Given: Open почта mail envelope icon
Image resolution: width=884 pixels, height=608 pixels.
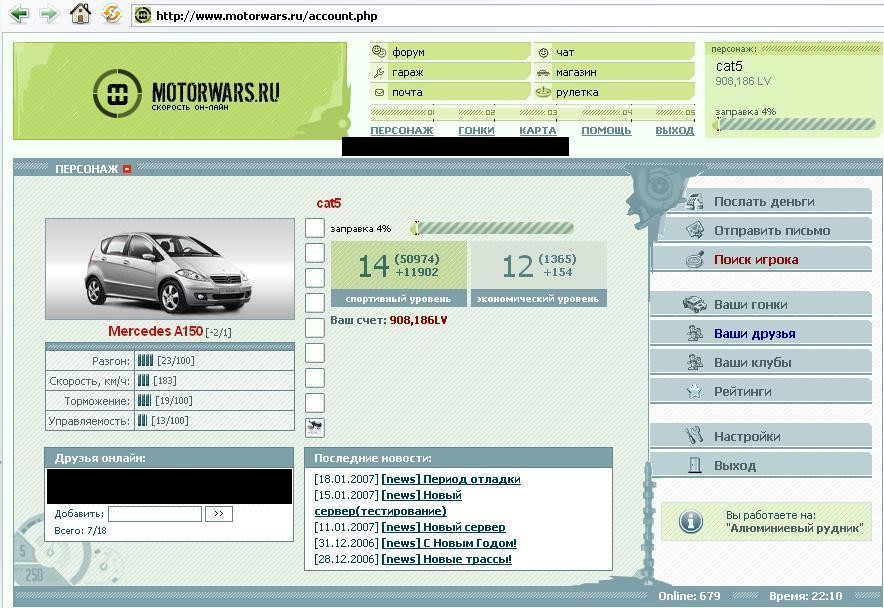Looking at the screenshot, I should pyautogui.click(x=379, y=92).
